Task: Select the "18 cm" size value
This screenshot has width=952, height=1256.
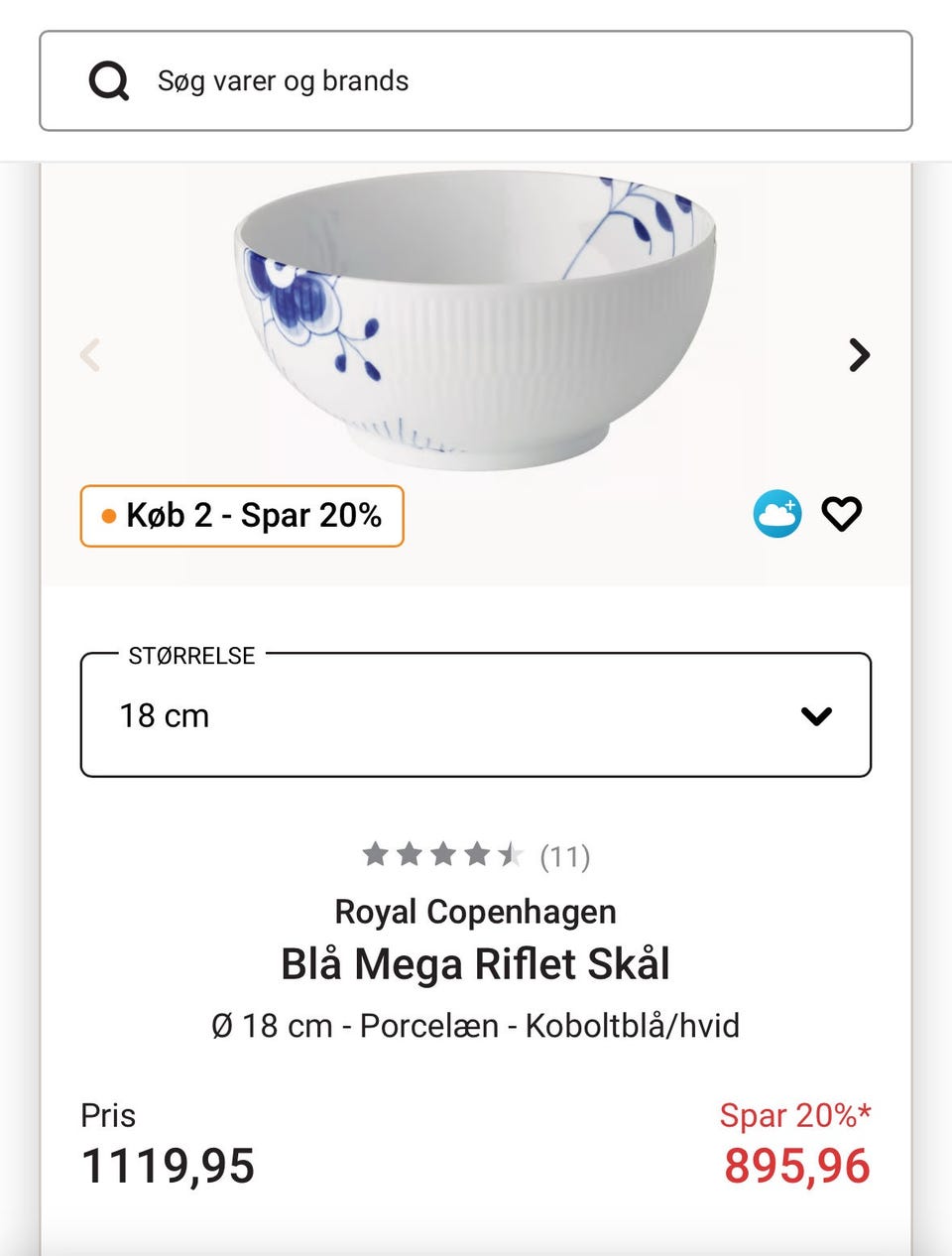Action: (165, 715)
